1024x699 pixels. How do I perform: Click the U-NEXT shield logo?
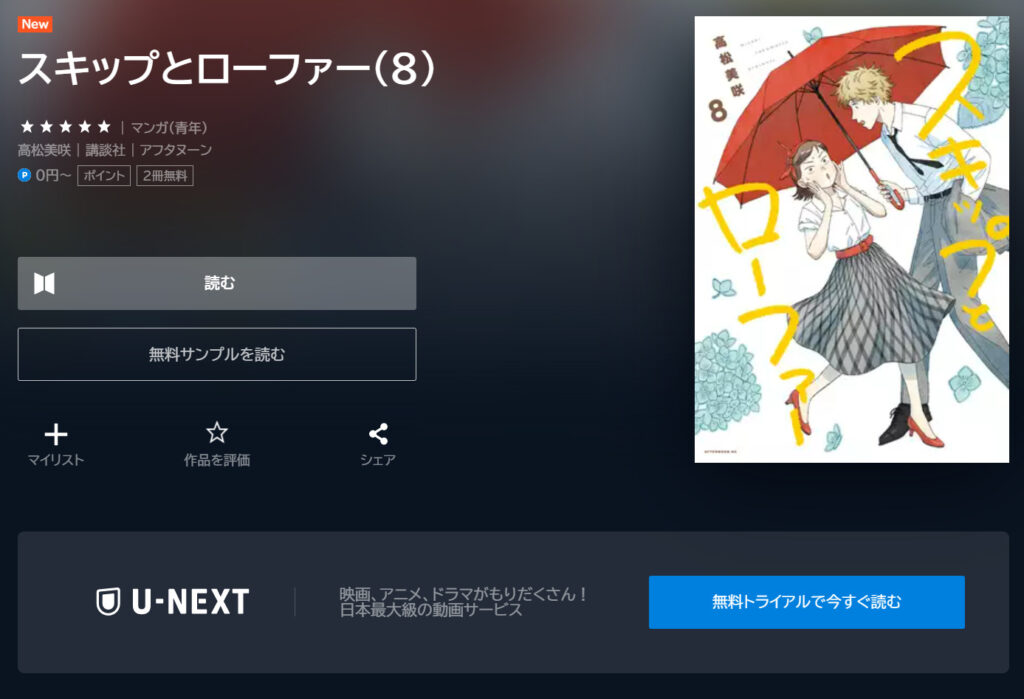(108, 602)
